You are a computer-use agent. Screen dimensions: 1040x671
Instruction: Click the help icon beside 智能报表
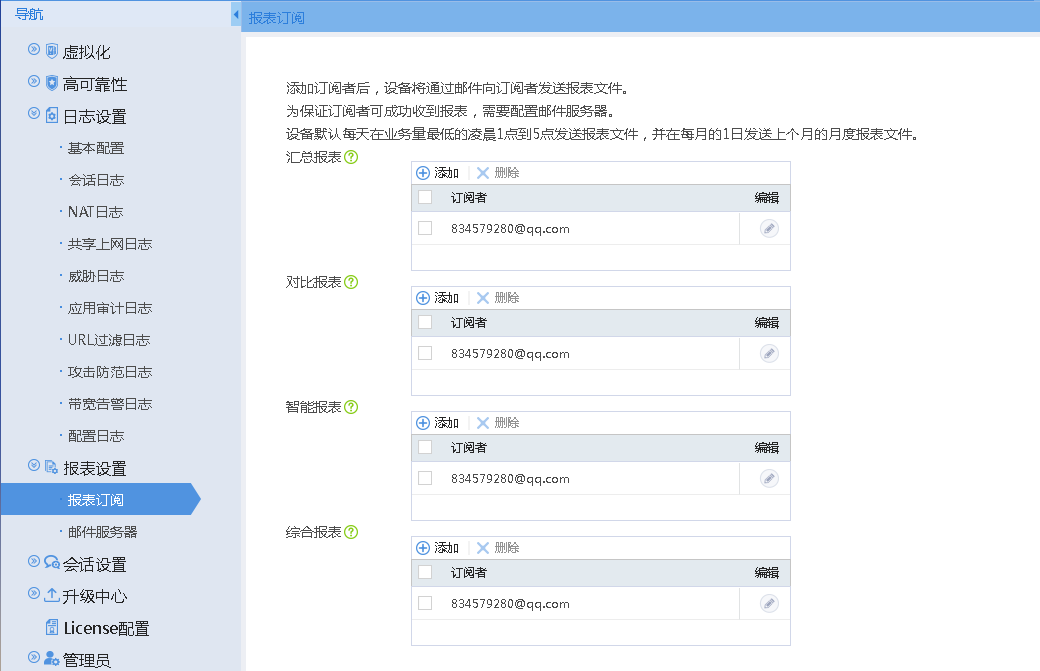(351, 407)
